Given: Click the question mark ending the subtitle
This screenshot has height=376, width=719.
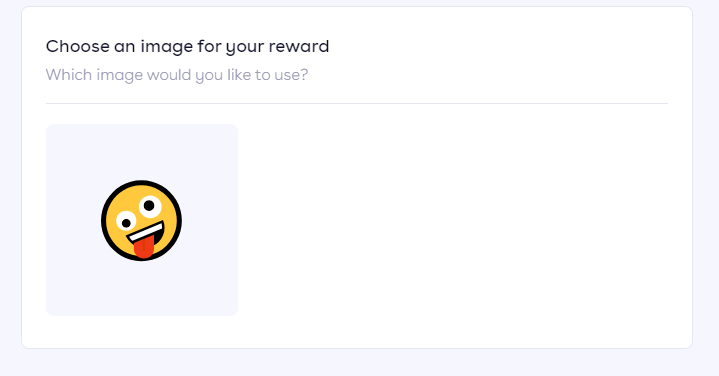Looking at the screenshot, I should pos(304,74).
